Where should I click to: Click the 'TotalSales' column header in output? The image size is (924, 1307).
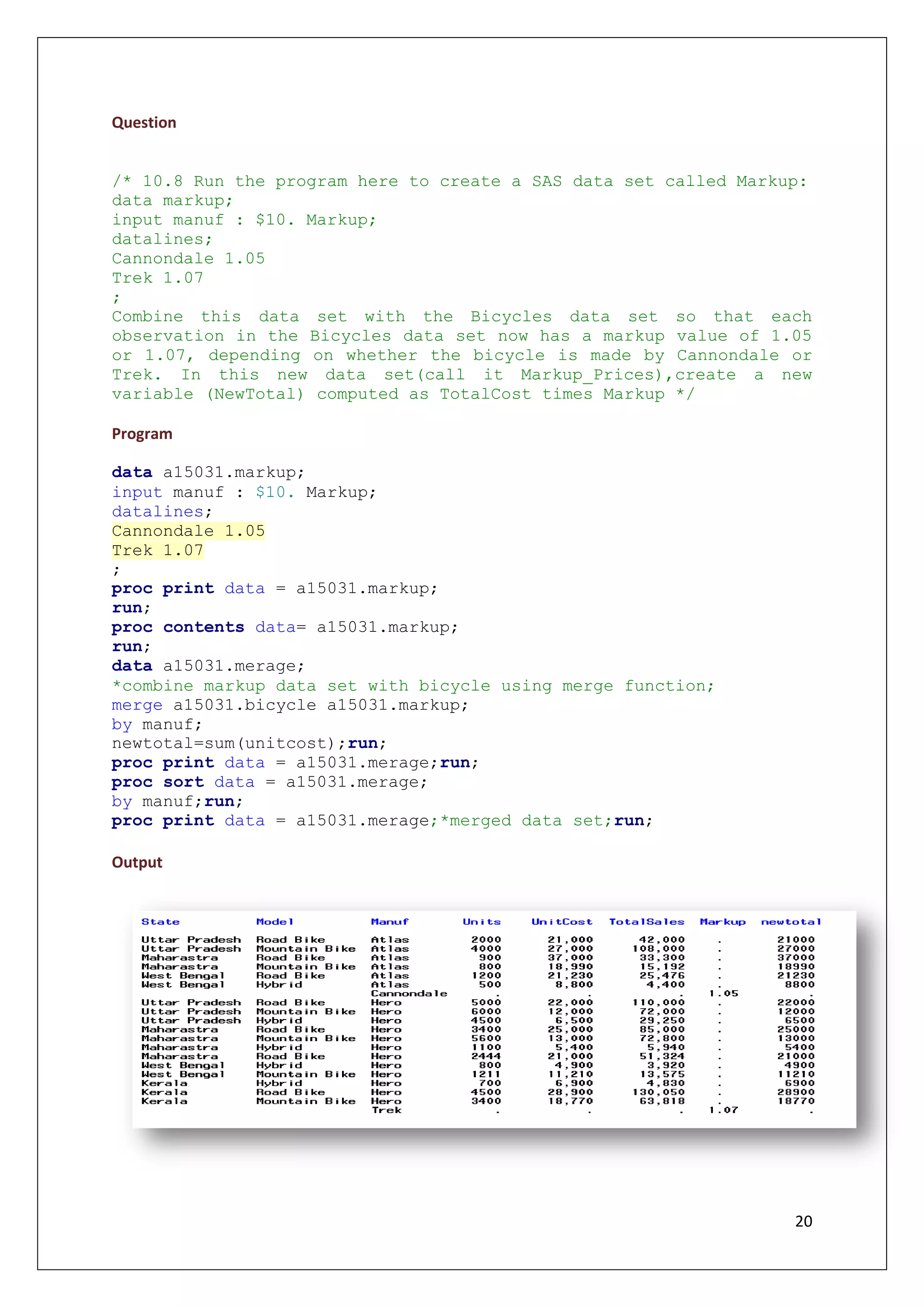tap(647, 922)
